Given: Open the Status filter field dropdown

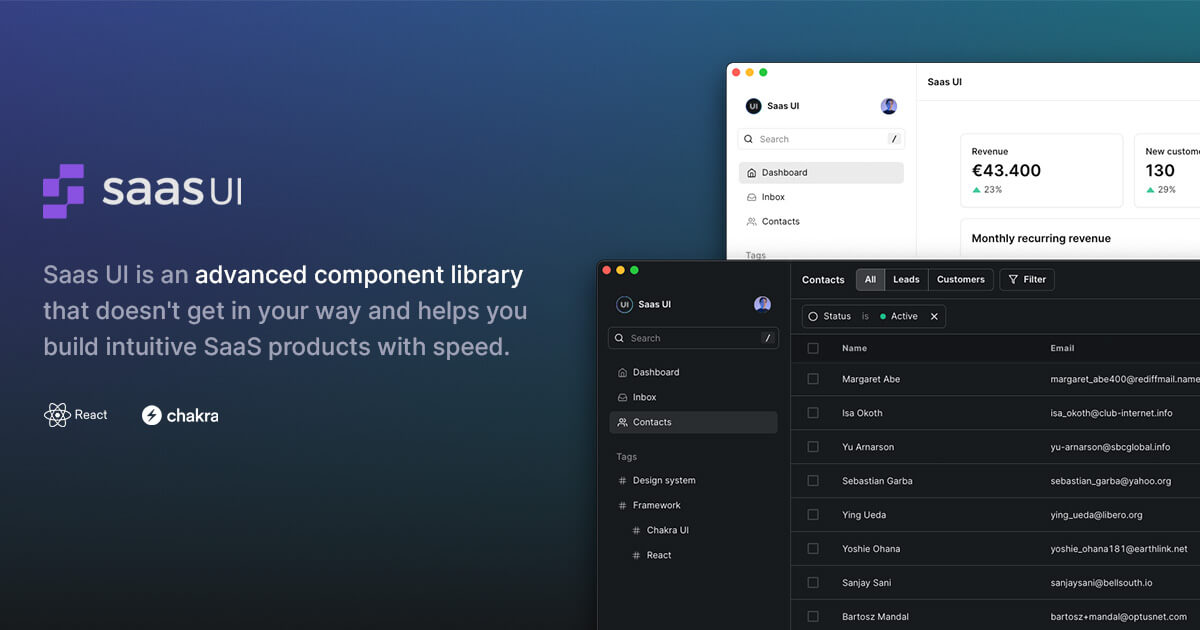Looking at the screenshot, I should pos(836,316).
